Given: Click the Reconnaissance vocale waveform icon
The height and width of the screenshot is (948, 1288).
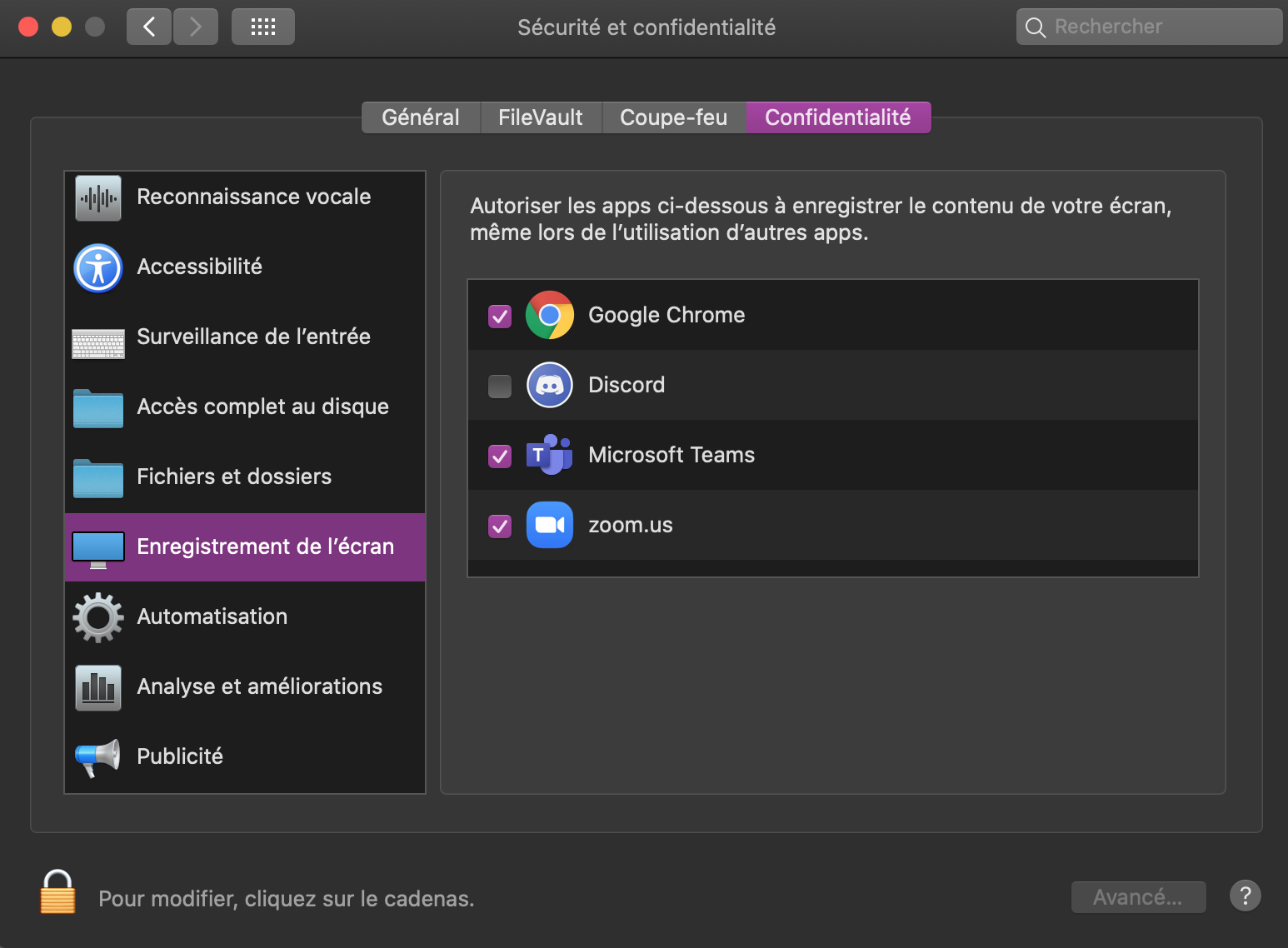Looking at the screenshot, I should [98, 198].
